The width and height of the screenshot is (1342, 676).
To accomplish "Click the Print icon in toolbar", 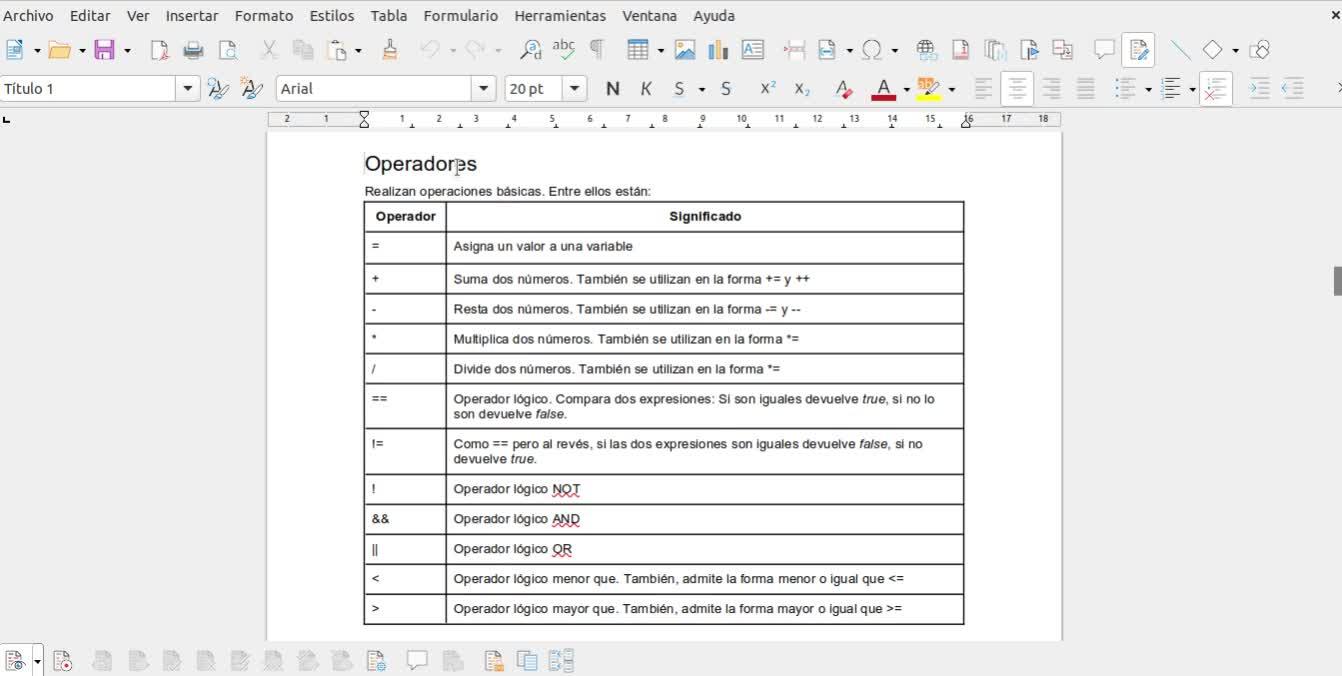I will (194, 50).
